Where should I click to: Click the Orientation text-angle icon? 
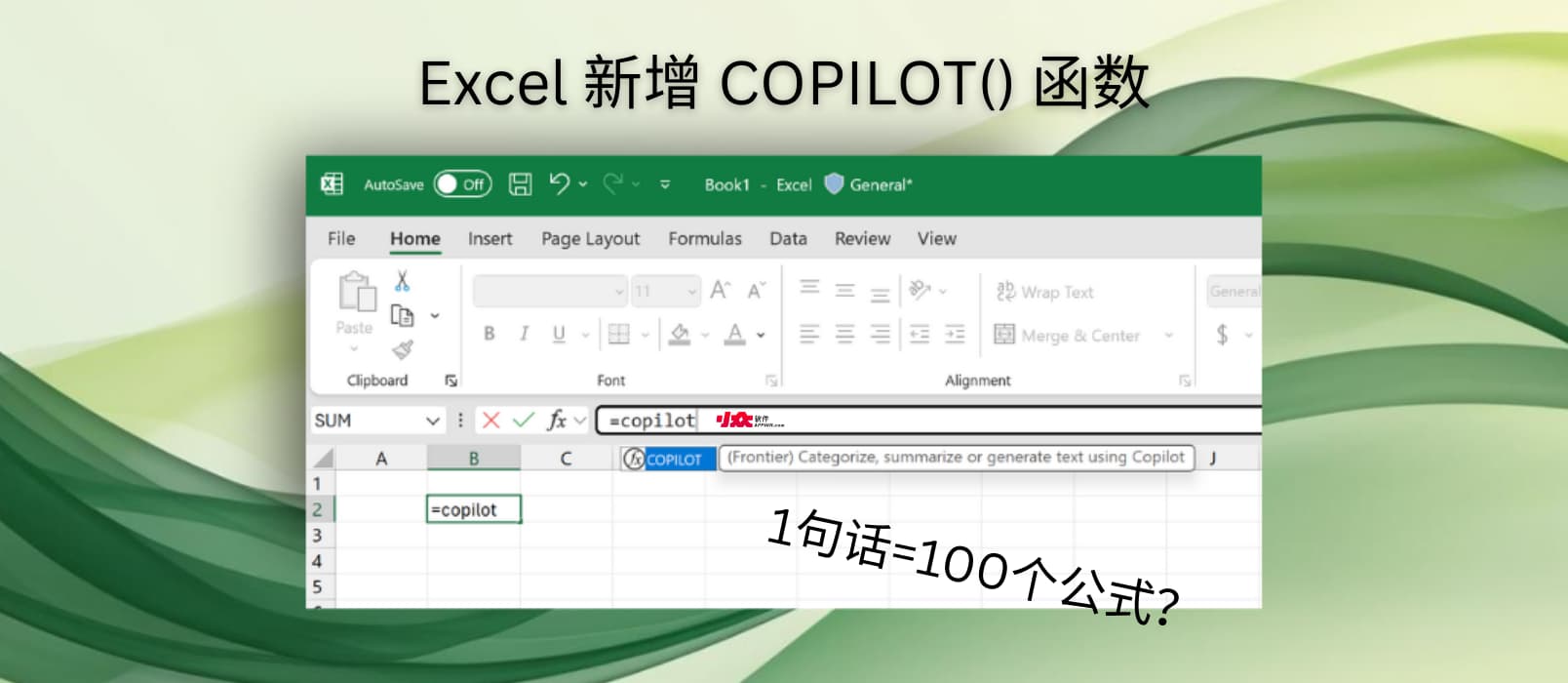point(919,290)
